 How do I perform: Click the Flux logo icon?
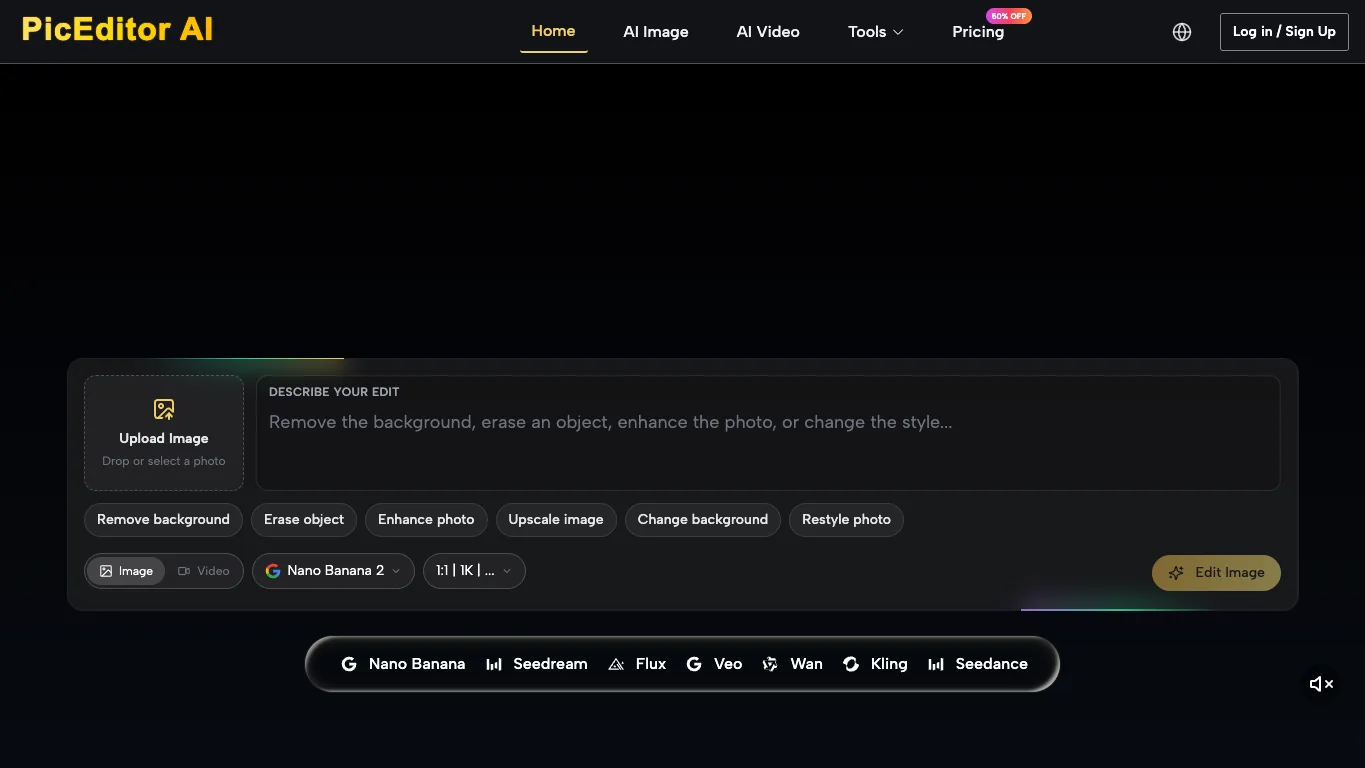616,664
